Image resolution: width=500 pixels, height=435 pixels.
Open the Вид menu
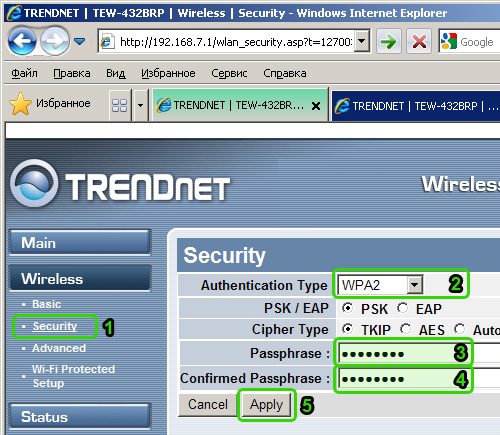click(116, 73)
